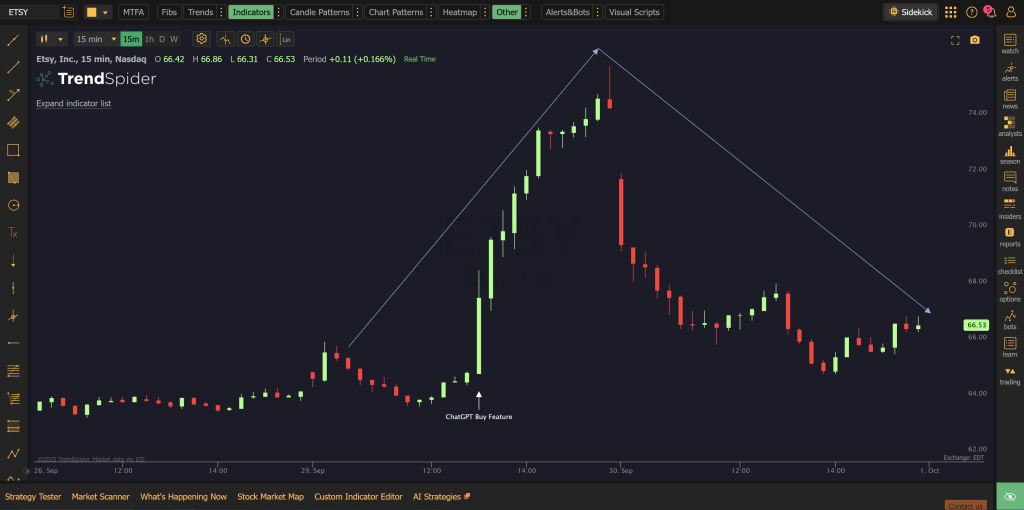This screenshot has height=510, width=1024.
Task: Open the Other three-dot menu
Action: point(526,12)
